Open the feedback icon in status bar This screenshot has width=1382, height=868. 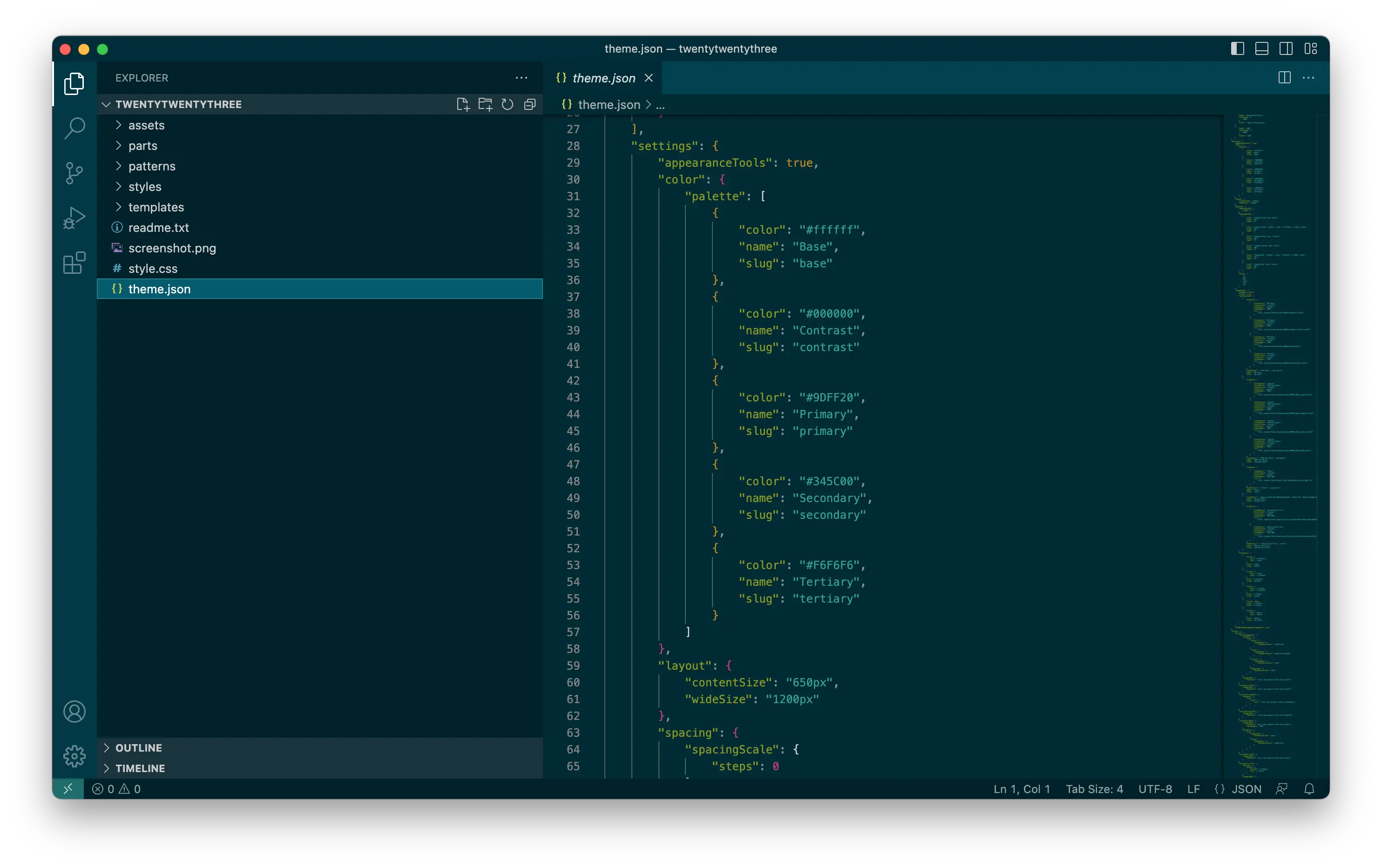pyautogui.click(x=1282, y=789)
